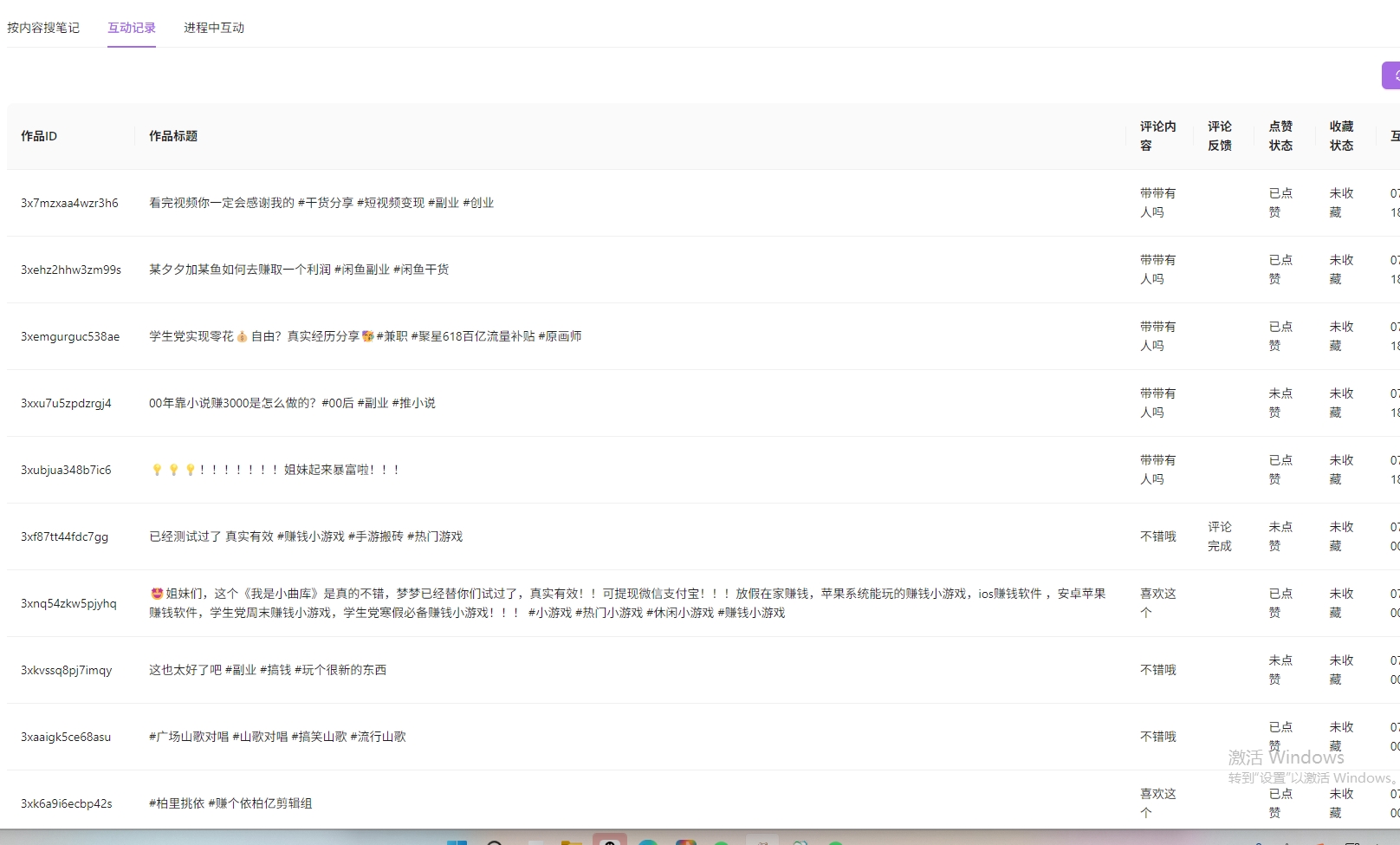Select work ID 3x7mzxaa4wzr3h6
The image size is (1400, 845).
69,203
